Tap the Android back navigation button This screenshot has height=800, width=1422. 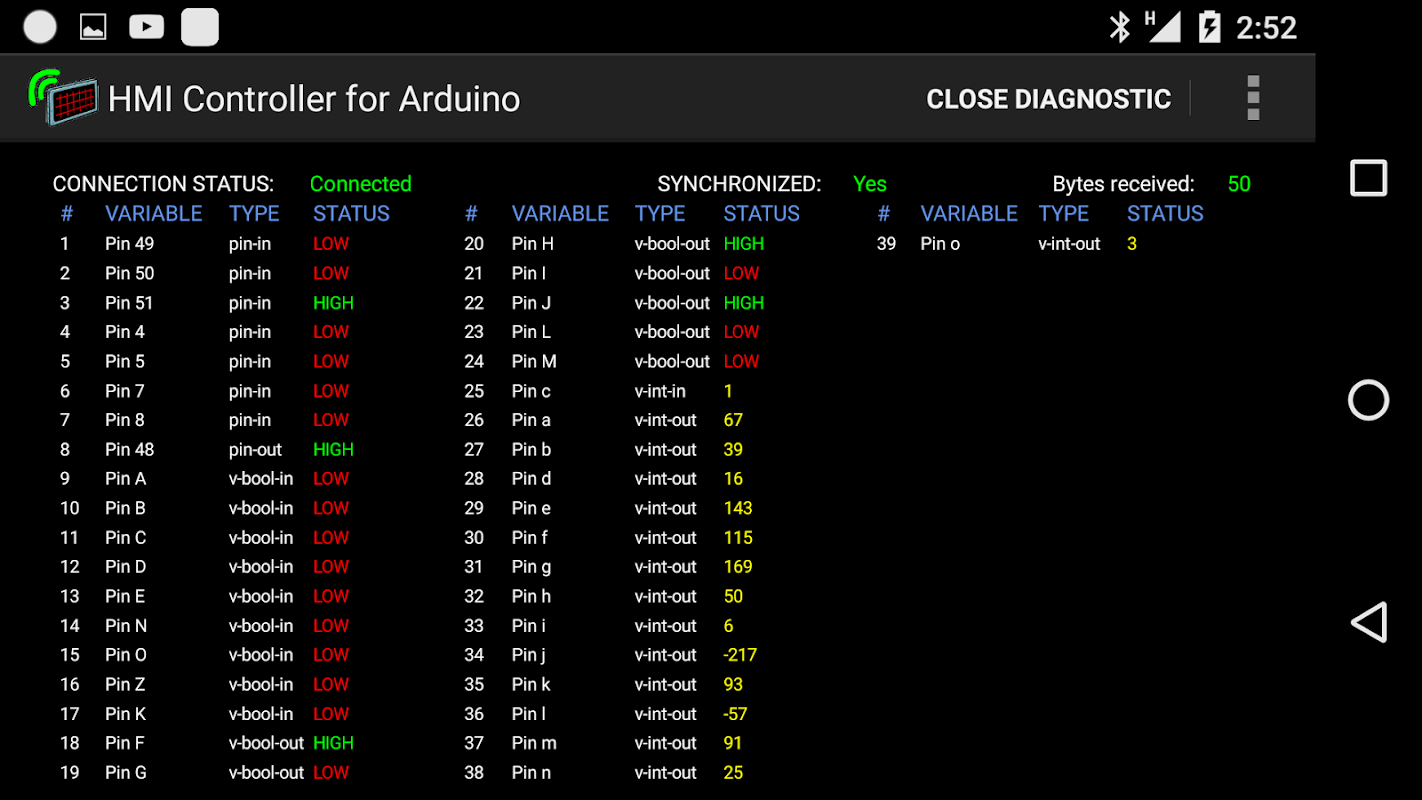[x=1369, y=621]
